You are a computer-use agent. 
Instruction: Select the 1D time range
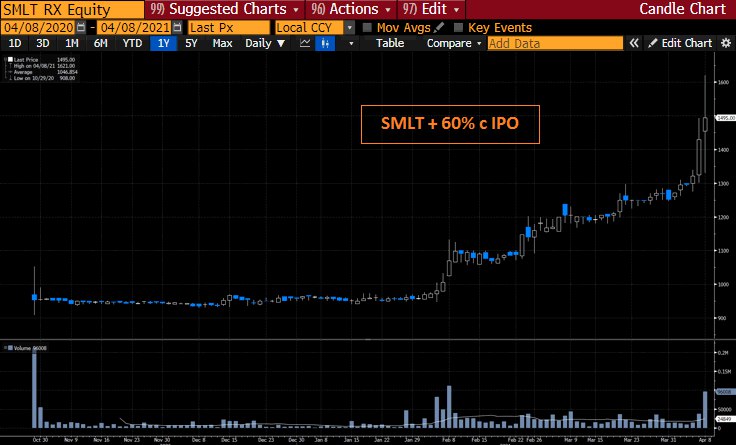coord(15,43)
